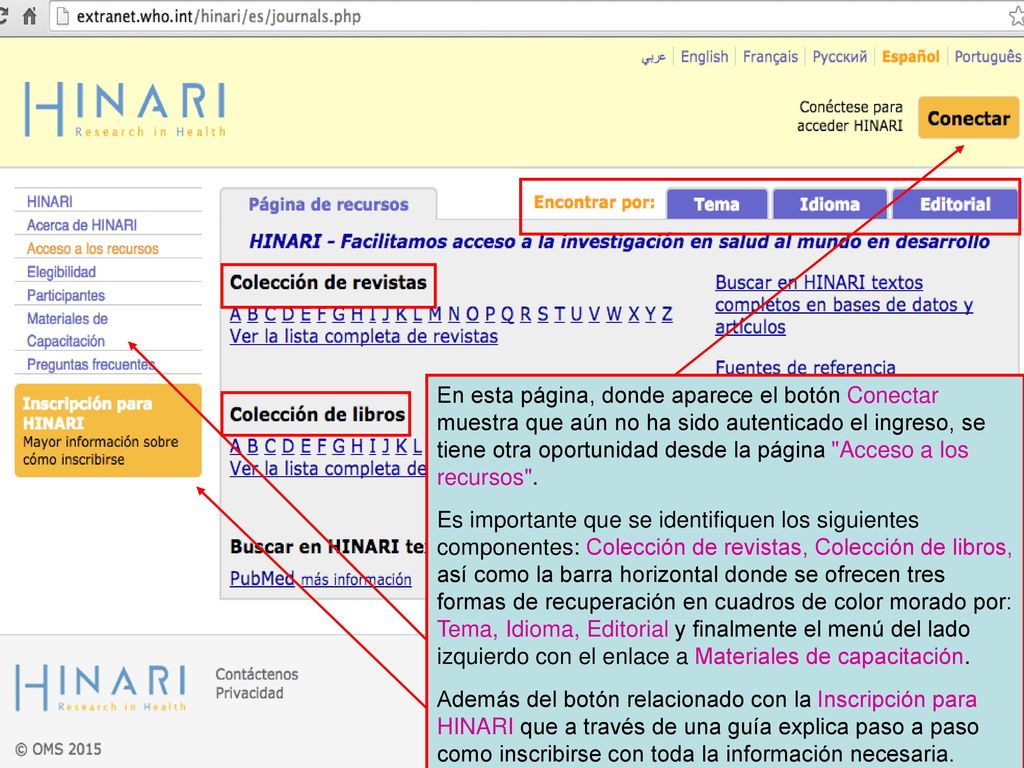Switch language to Português
The height and width of the screenshot is (768, 1024).
coord(987,57)
